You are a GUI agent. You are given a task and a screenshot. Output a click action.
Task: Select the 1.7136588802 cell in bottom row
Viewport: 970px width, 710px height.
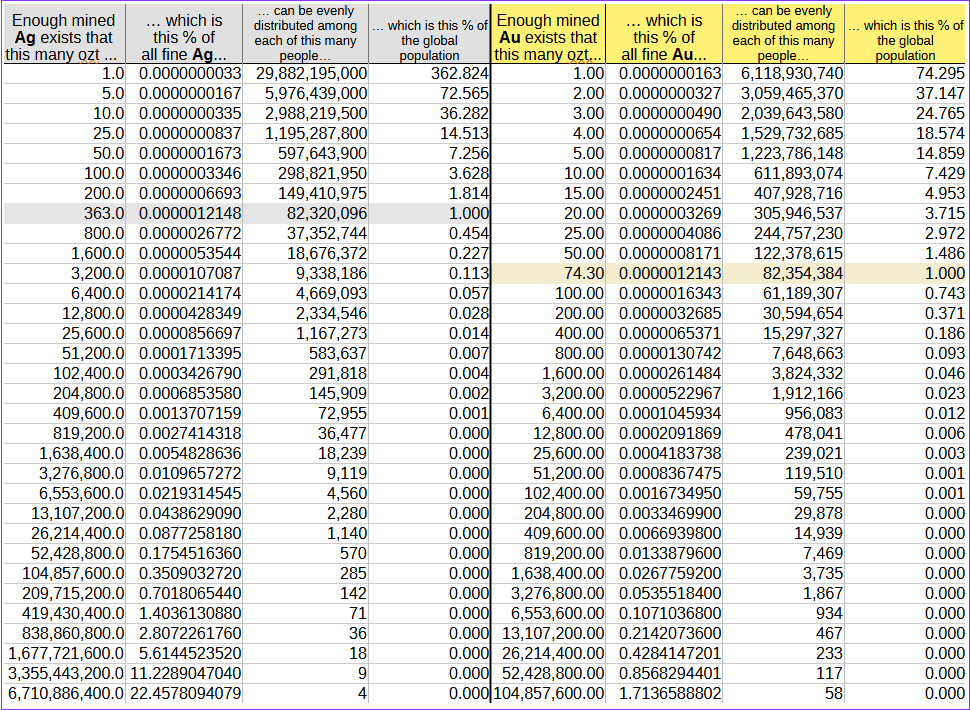coord(664,693)
